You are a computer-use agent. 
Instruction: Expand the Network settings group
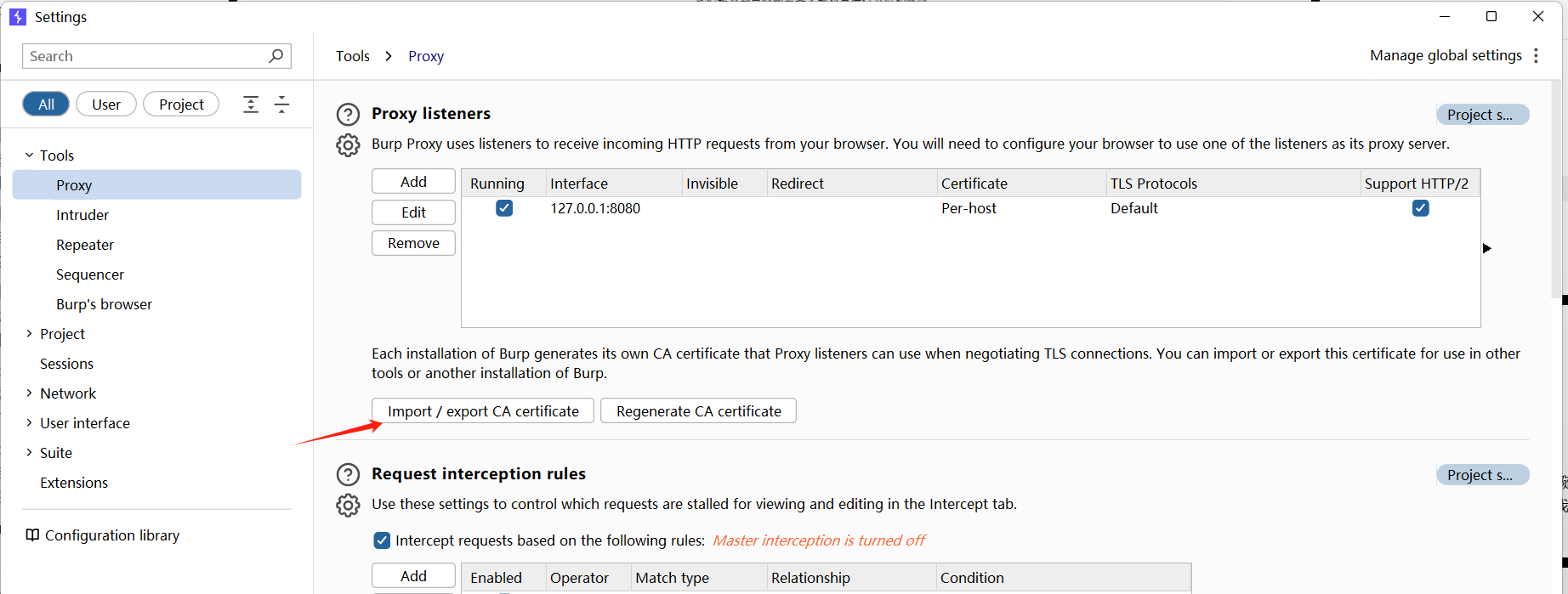[30, 393]
